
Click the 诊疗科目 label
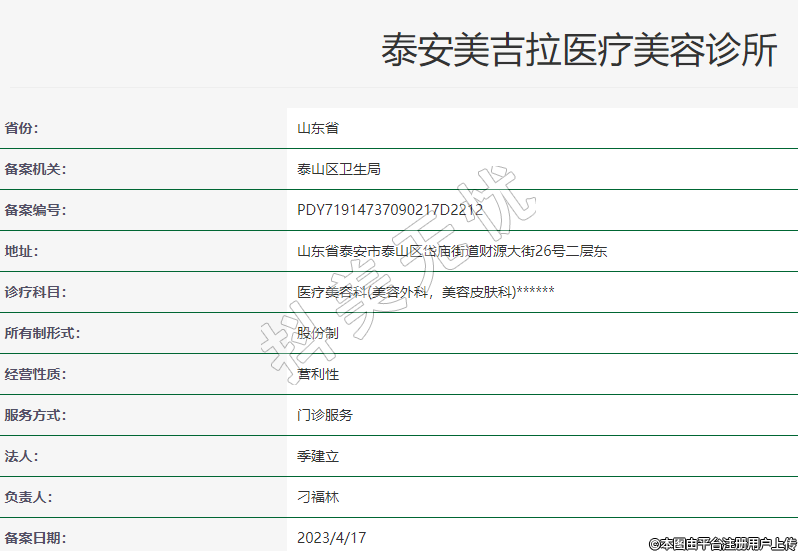[x=35, y=292]
